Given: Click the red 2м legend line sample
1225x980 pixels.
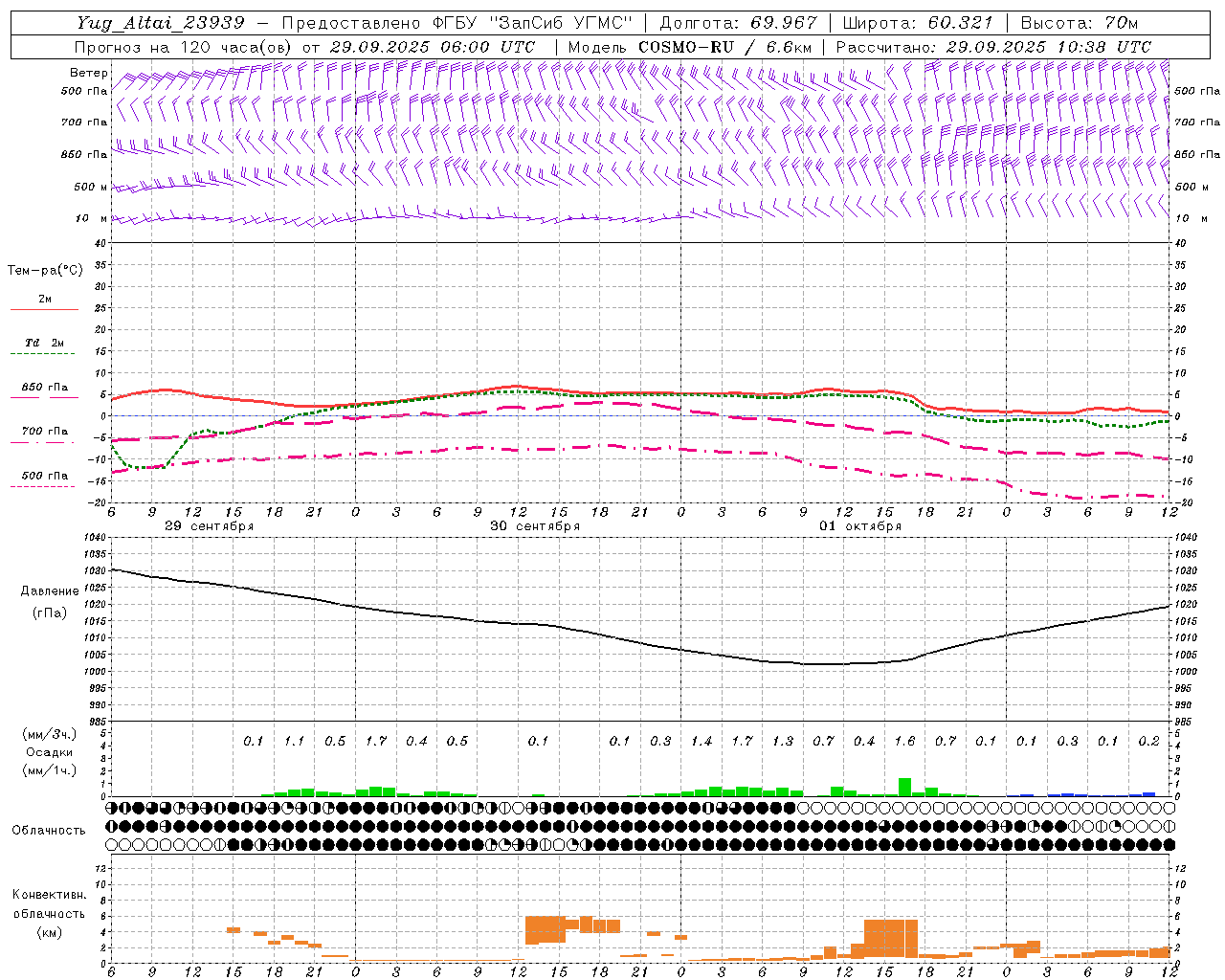Looking at the screenshot, I should pos(44,310).
